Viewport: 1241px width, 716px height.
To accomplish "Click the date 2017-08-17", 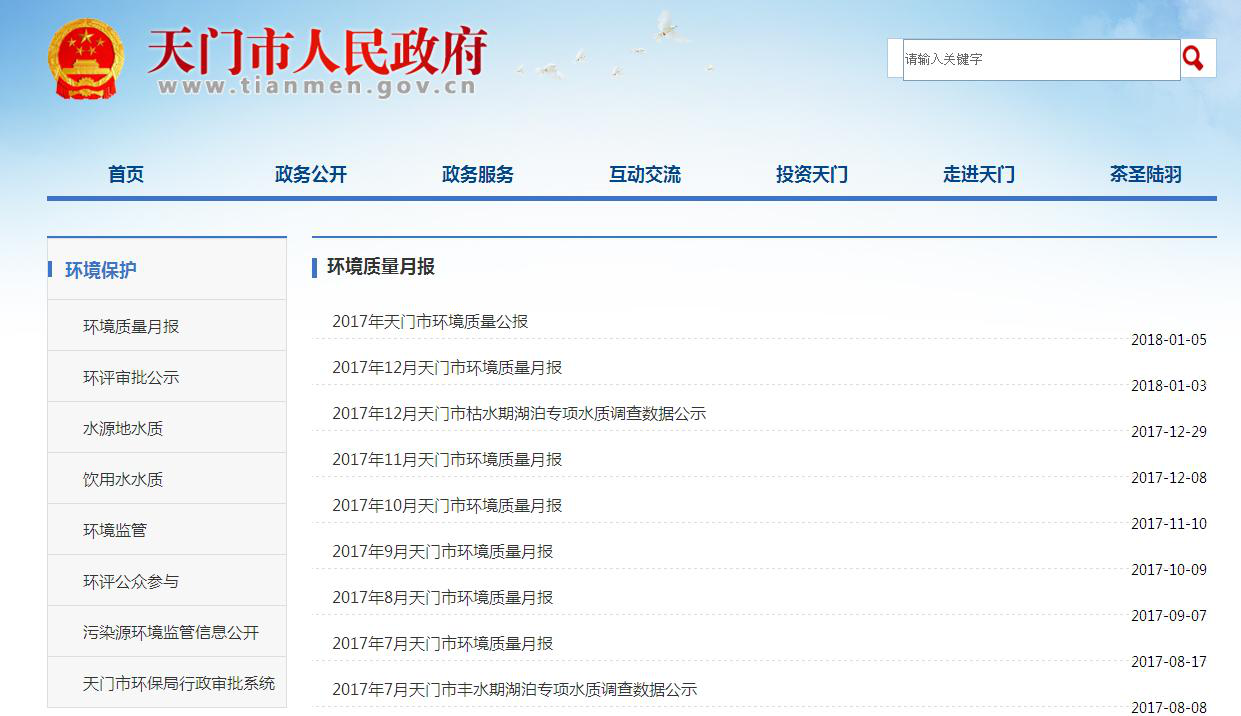I will 1169,662.
